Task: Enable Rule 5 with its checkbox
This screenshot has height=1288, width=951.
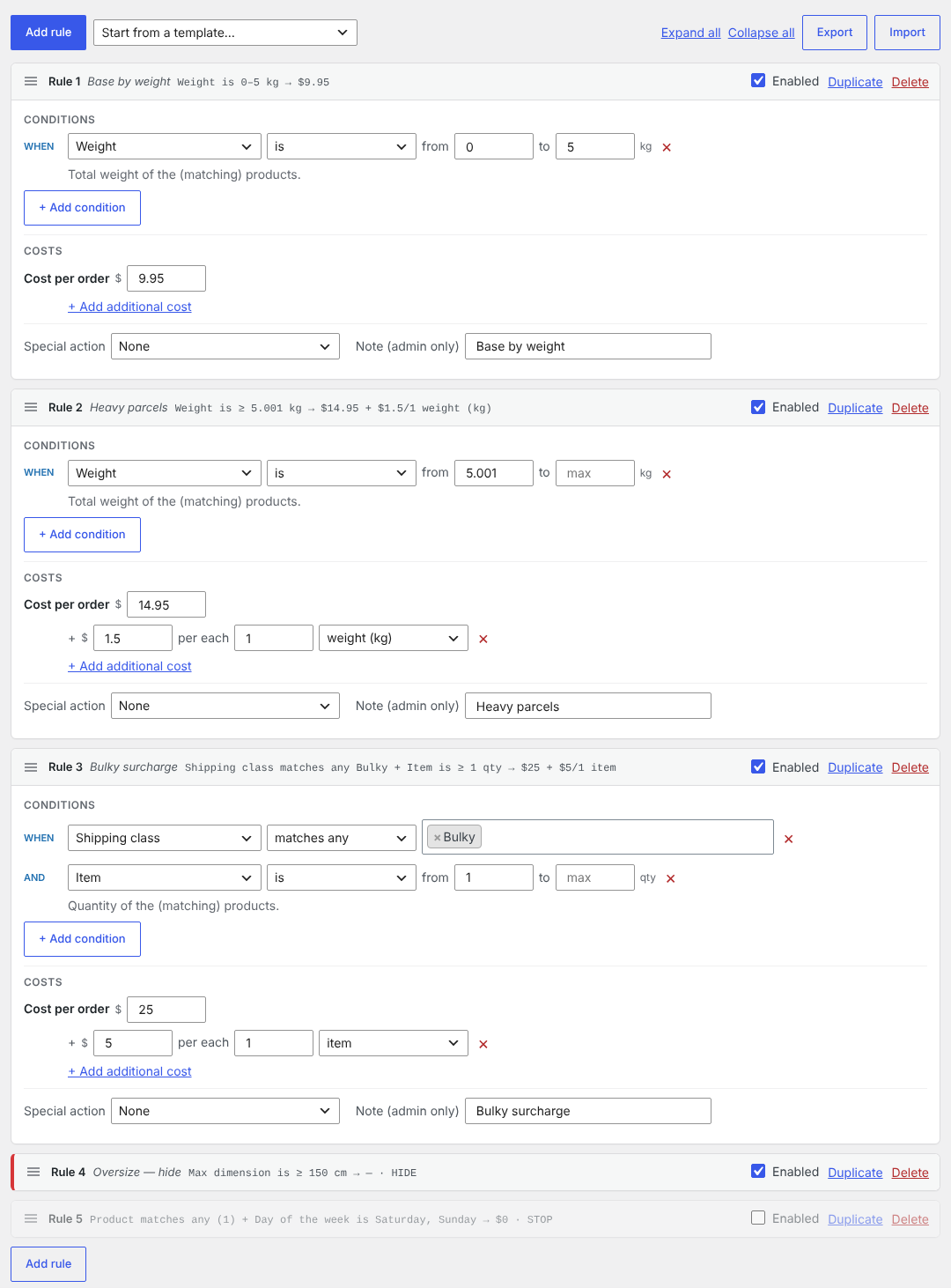Action: (758, 1218)
